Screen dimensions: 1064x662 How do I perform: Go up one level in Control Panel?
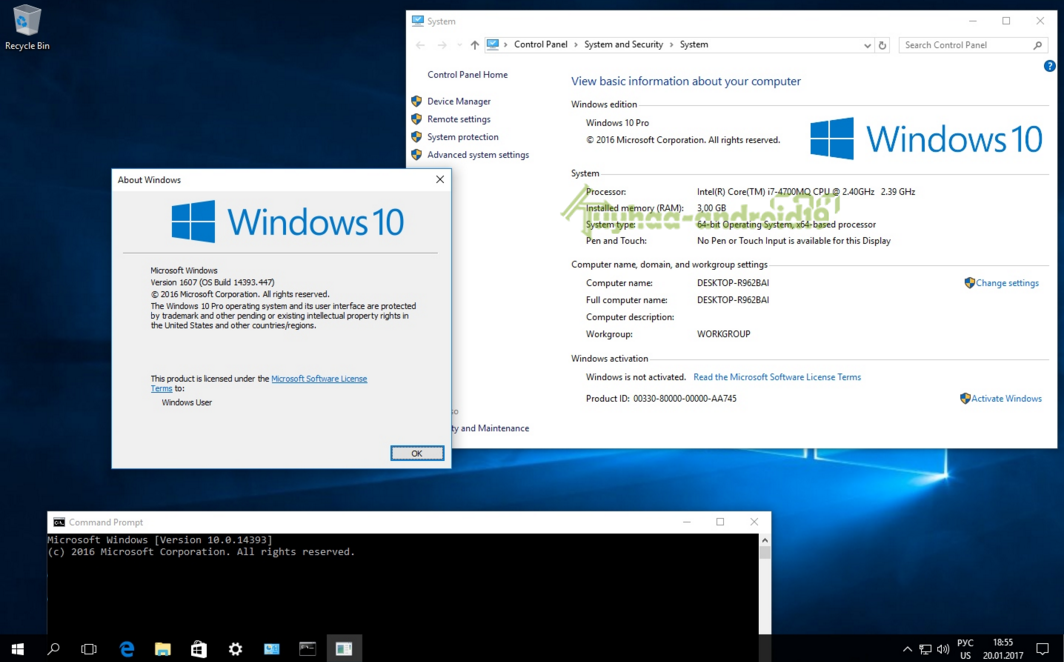tap(474, 45)
